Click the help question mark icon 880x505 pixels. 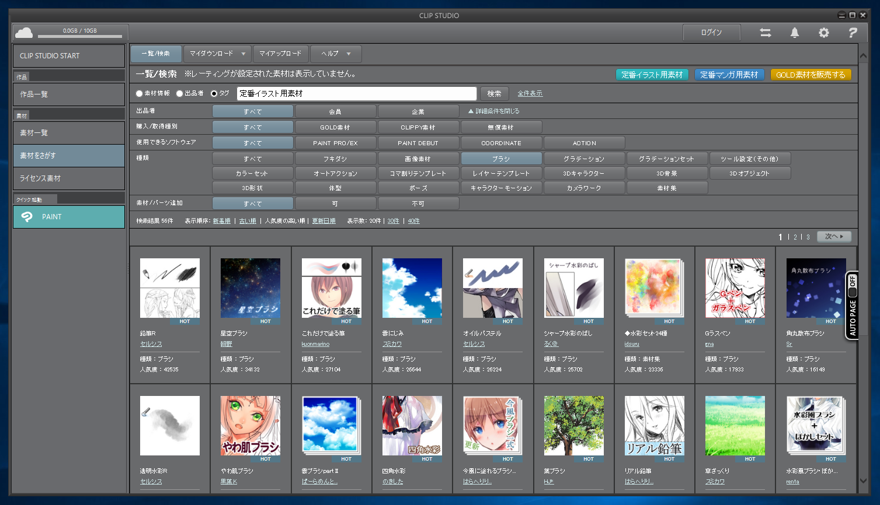(852, 33)
